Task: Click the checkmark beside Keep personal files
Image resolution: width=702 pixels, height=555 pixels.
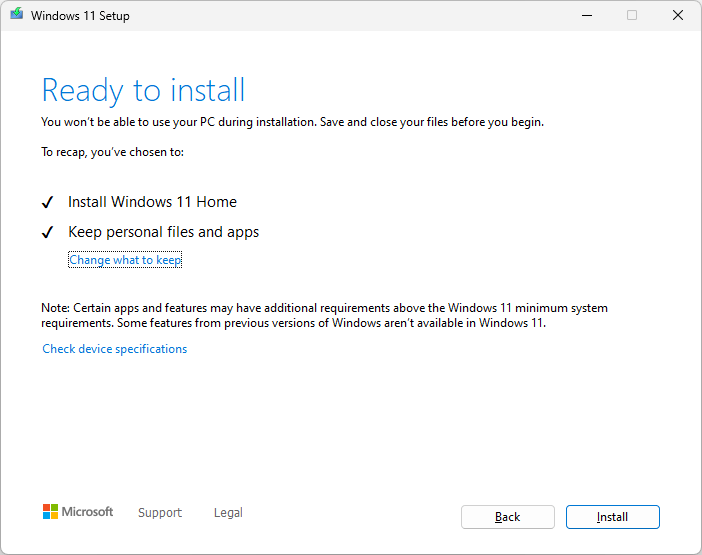Action: coord(47,232)
